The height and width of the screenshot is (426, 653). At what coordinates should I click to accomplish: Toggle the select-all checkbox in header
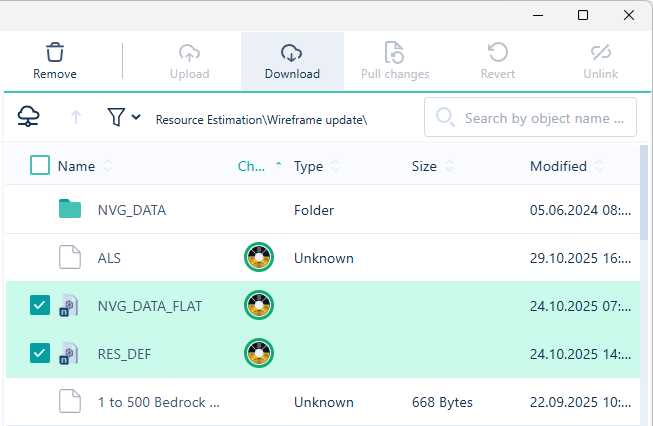pos(40,166)
